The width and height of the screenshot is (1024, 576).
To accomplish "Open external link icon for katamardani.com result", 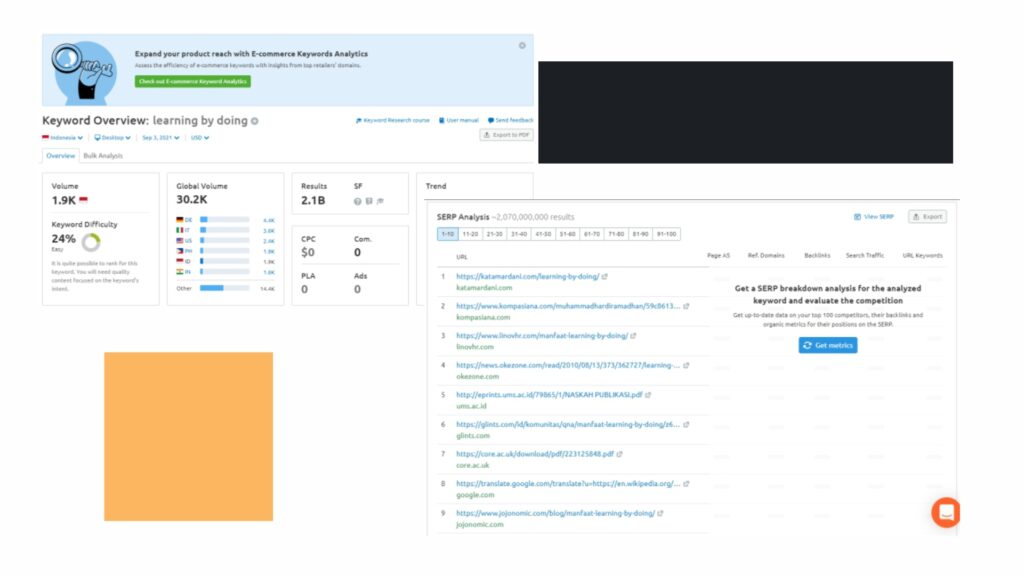I will [605, 276].
